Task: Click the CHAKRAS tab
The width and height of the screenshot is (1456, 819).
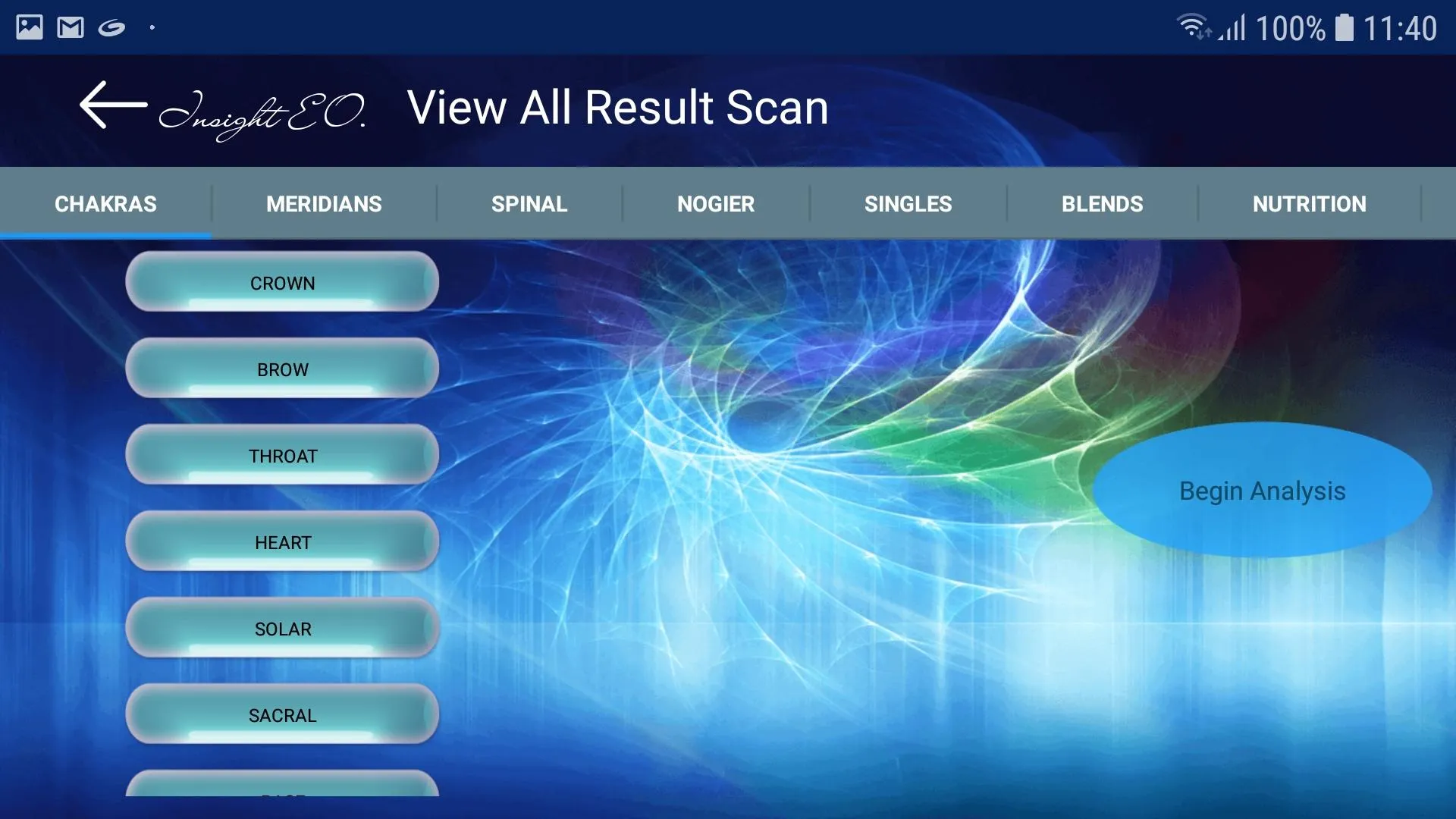Action: point(105,204)
